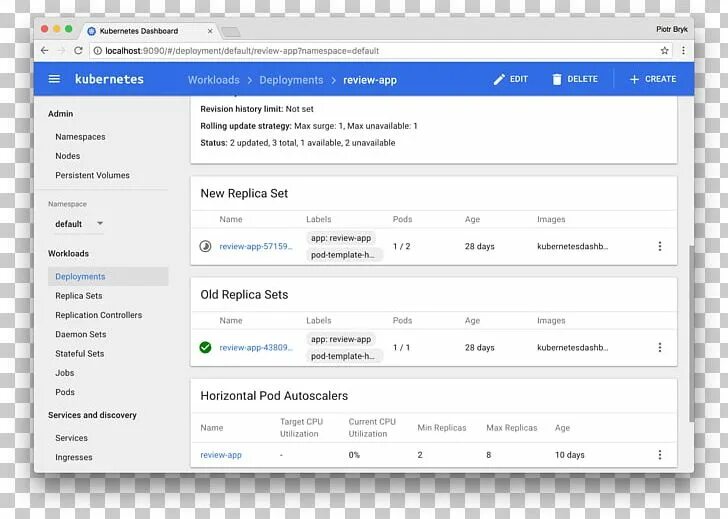The height and width of the screenshot is (519, 728).
Task: Open a new browser tab
Action: point(231,32)
